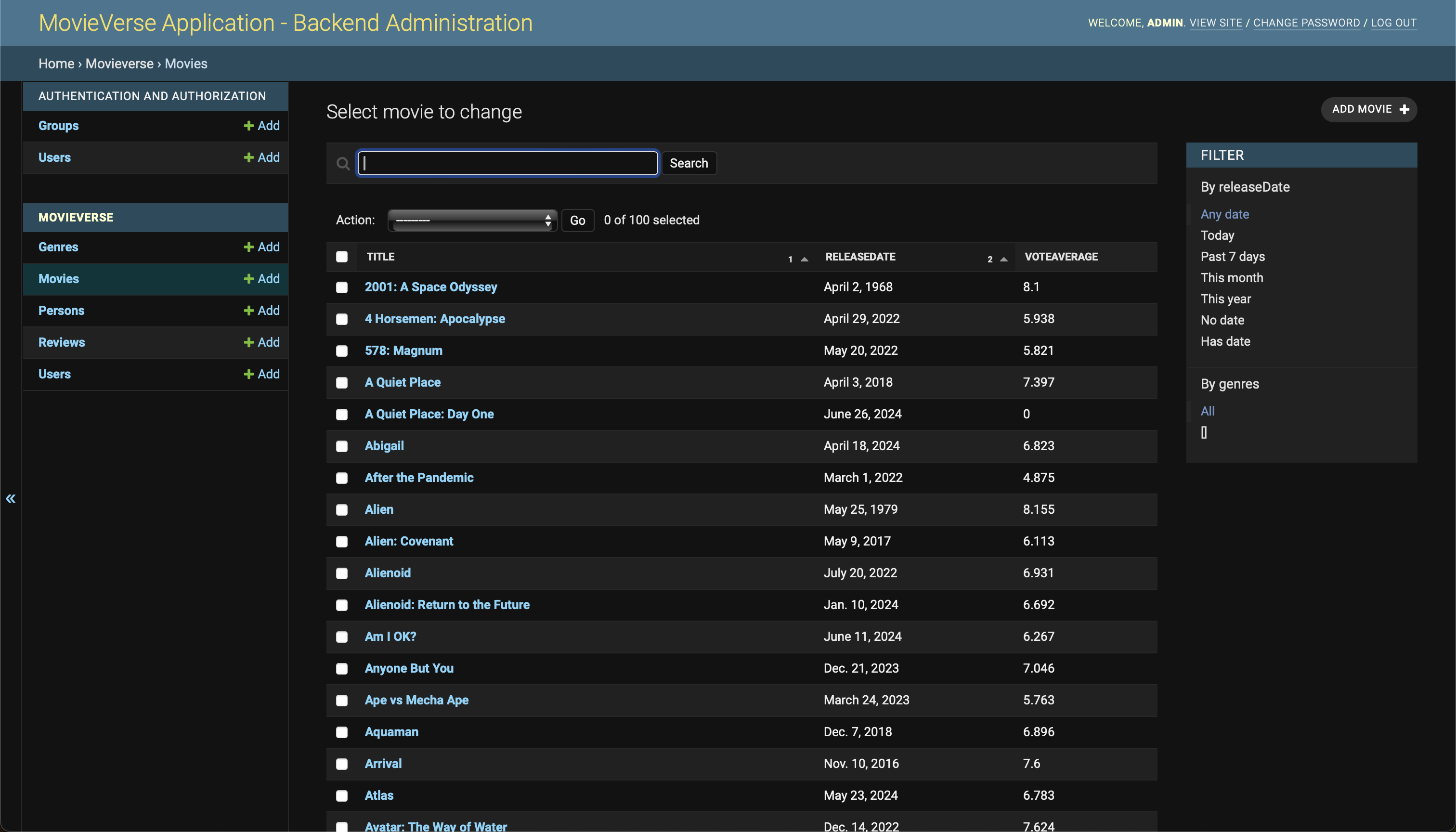
Task: Toggle ReleaseDate column sort arrow
Action: 1003,259
